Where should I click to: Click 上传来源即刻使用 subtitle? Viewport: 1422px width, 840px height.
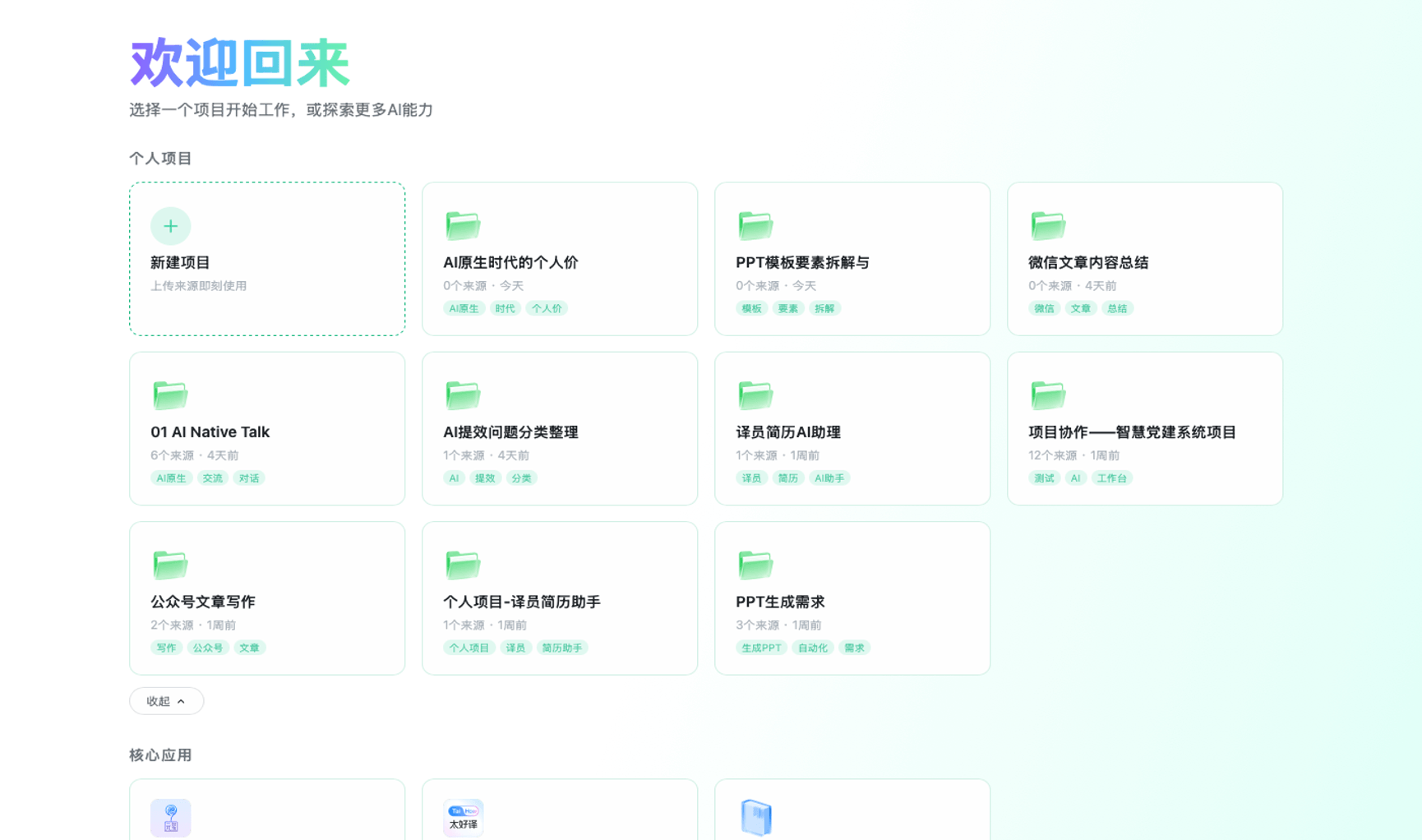[x=198, y=286]
